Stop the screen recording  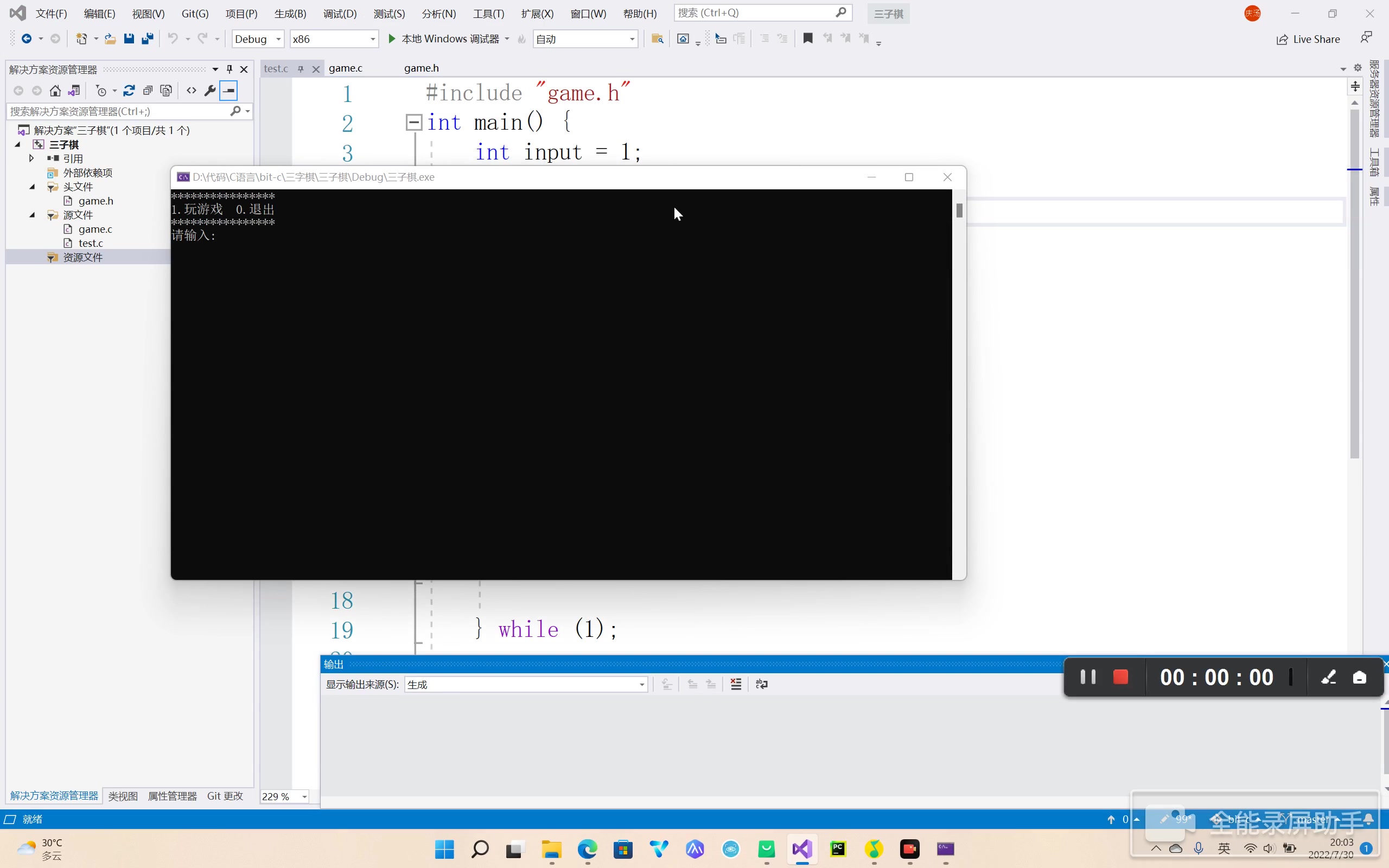(1120, 678)
